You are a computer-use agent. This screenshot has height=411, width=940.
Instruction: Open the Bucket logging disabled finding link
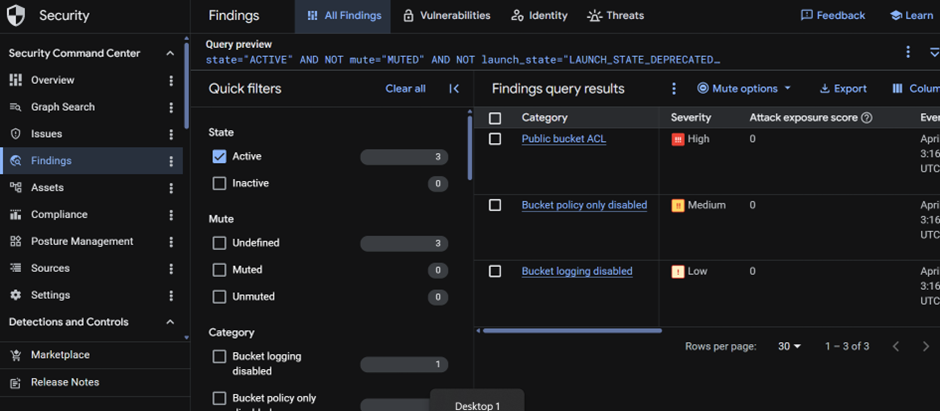(577, 271)
